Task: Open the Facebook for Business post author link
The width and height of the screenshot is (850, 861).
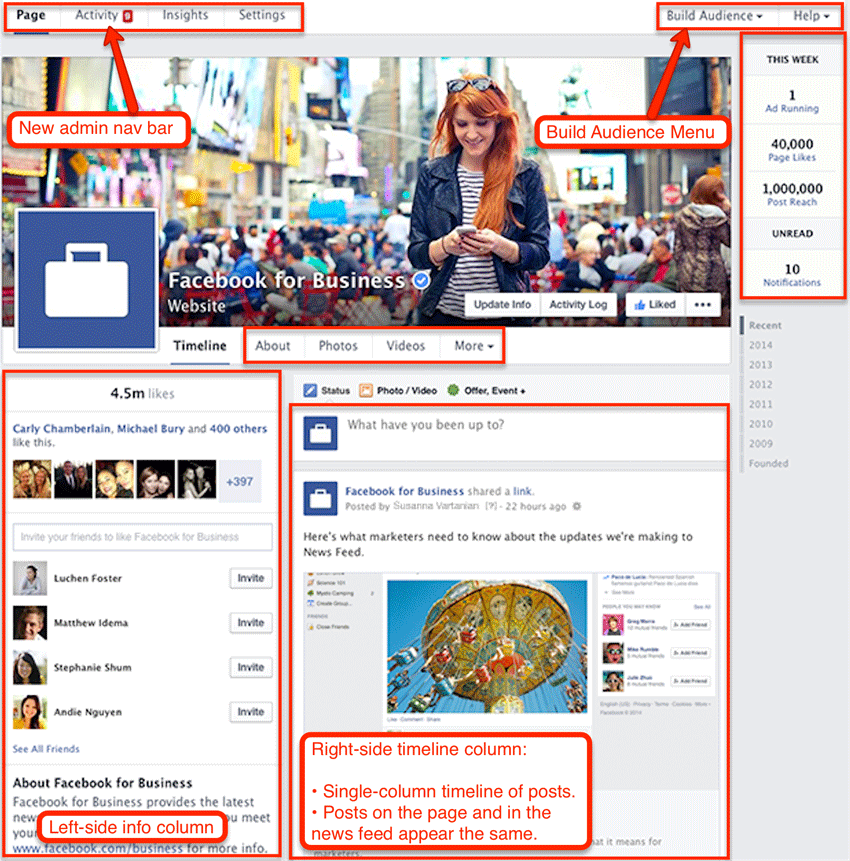Action: click(x=404, y=491)
